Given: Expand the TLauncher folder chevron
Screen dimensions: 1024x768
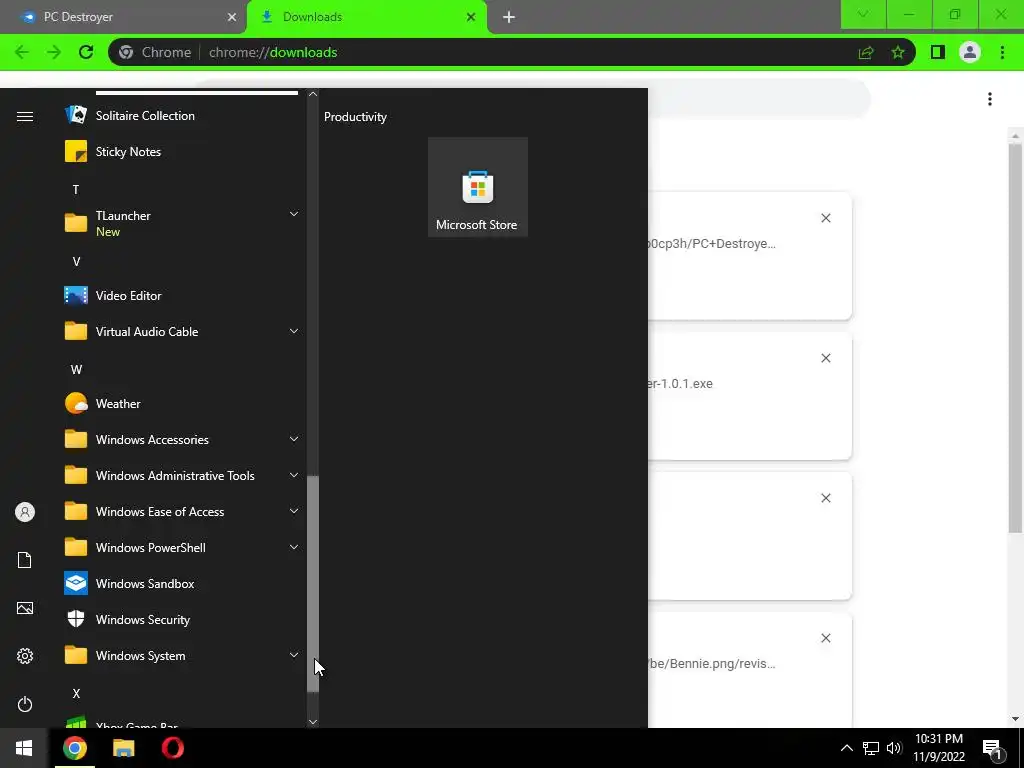Looking at the screenshot, I should coord(294,214).
